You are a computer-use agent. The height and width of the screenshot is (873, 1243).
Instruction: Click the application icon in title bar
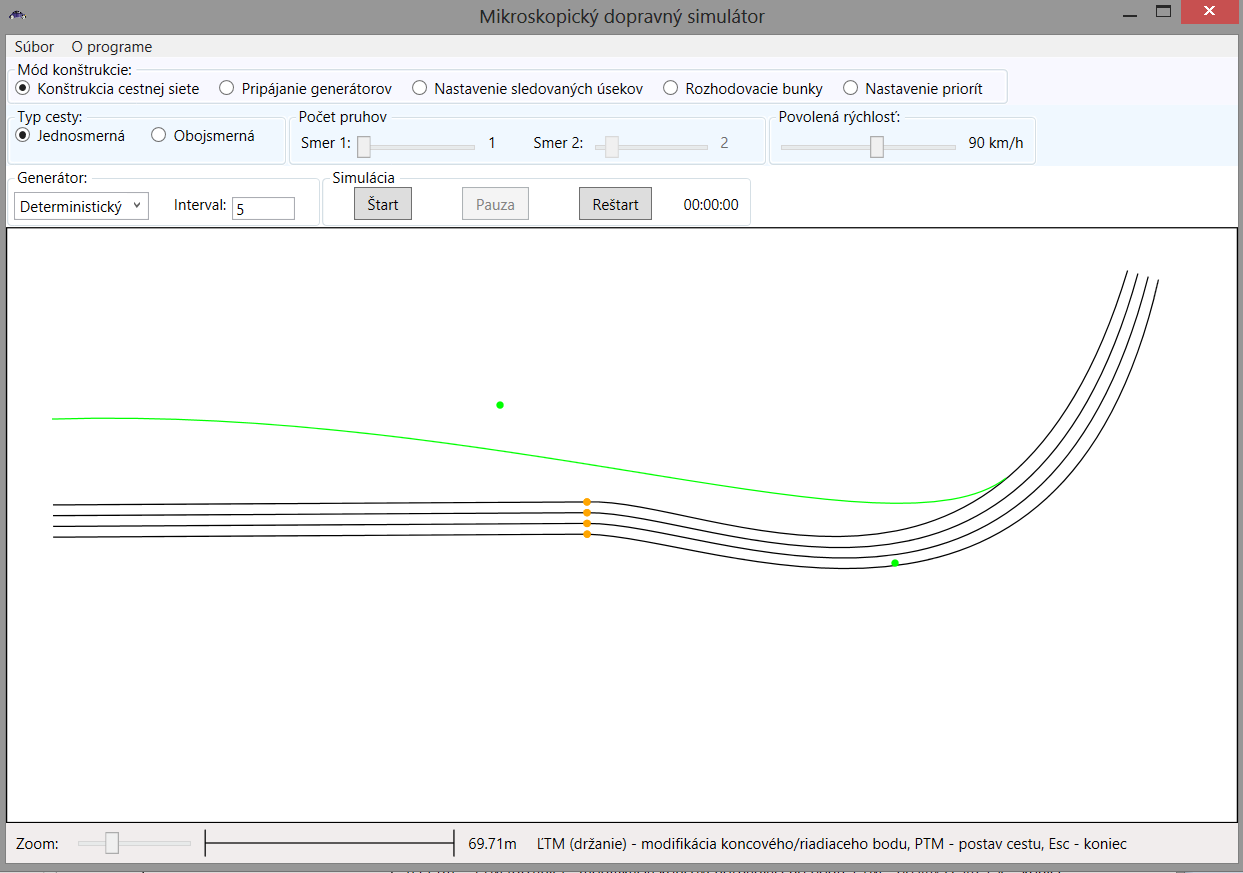point(18,15)
